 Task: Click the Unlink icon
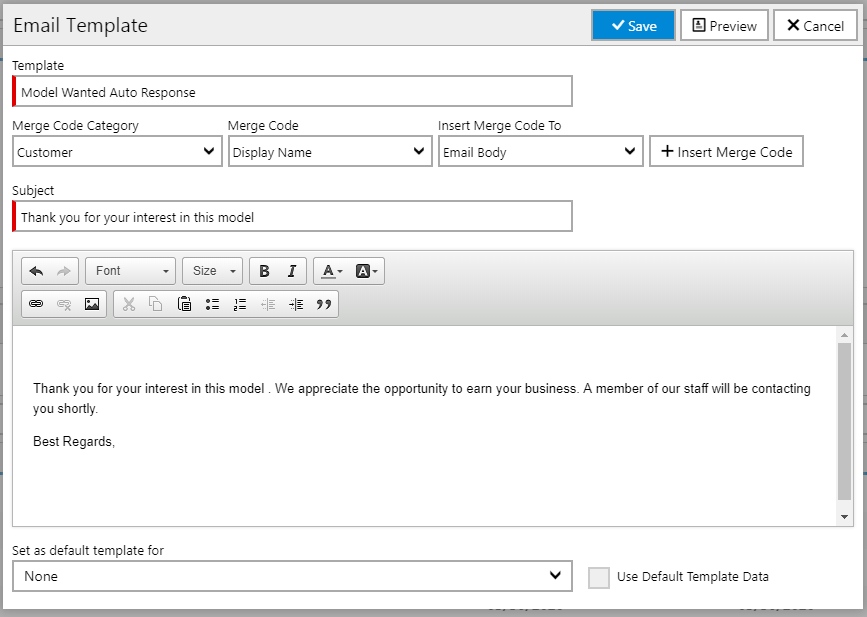64,304
